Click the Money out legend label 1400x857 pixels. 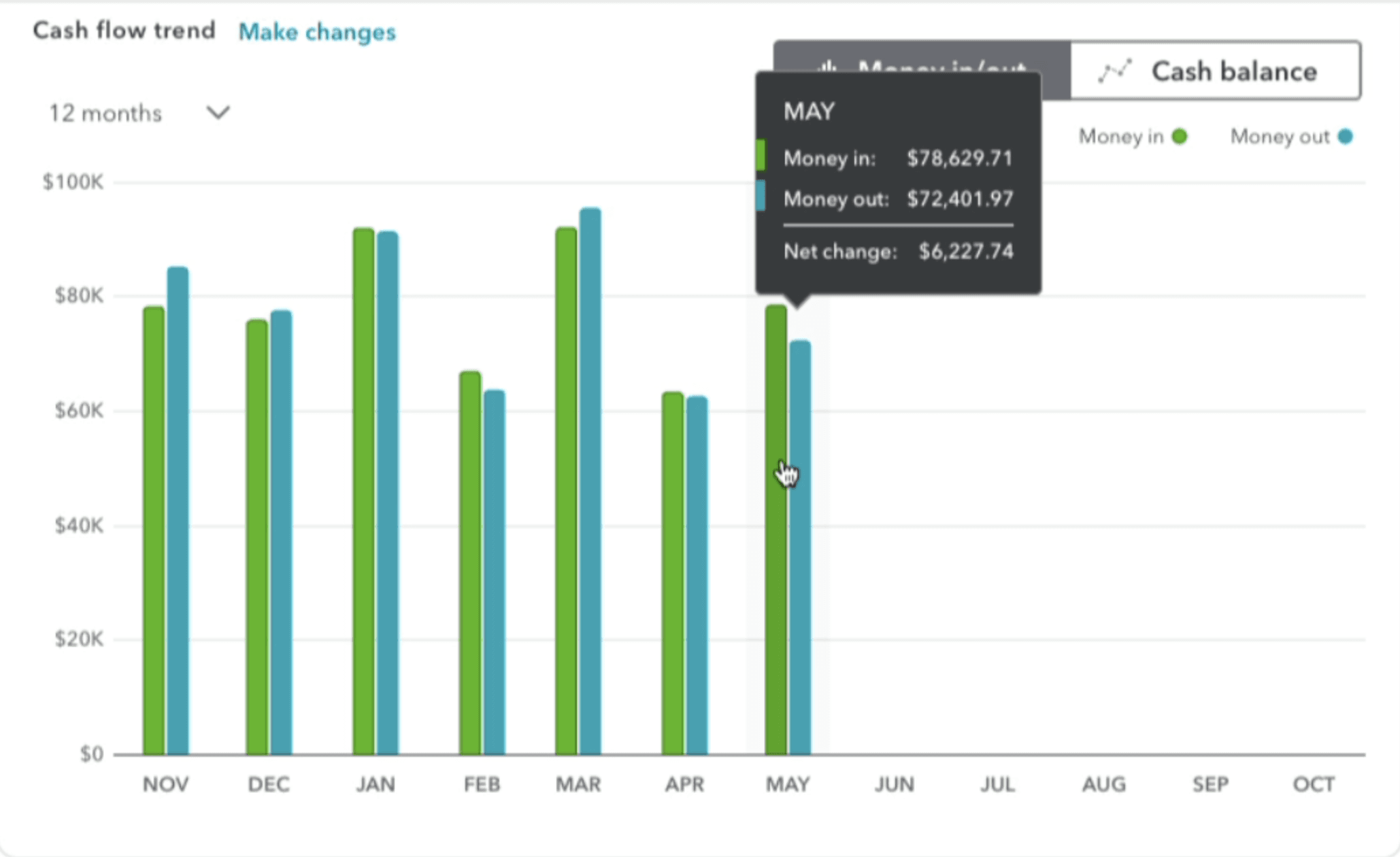pyautogui.click(x=1279, y=137)
